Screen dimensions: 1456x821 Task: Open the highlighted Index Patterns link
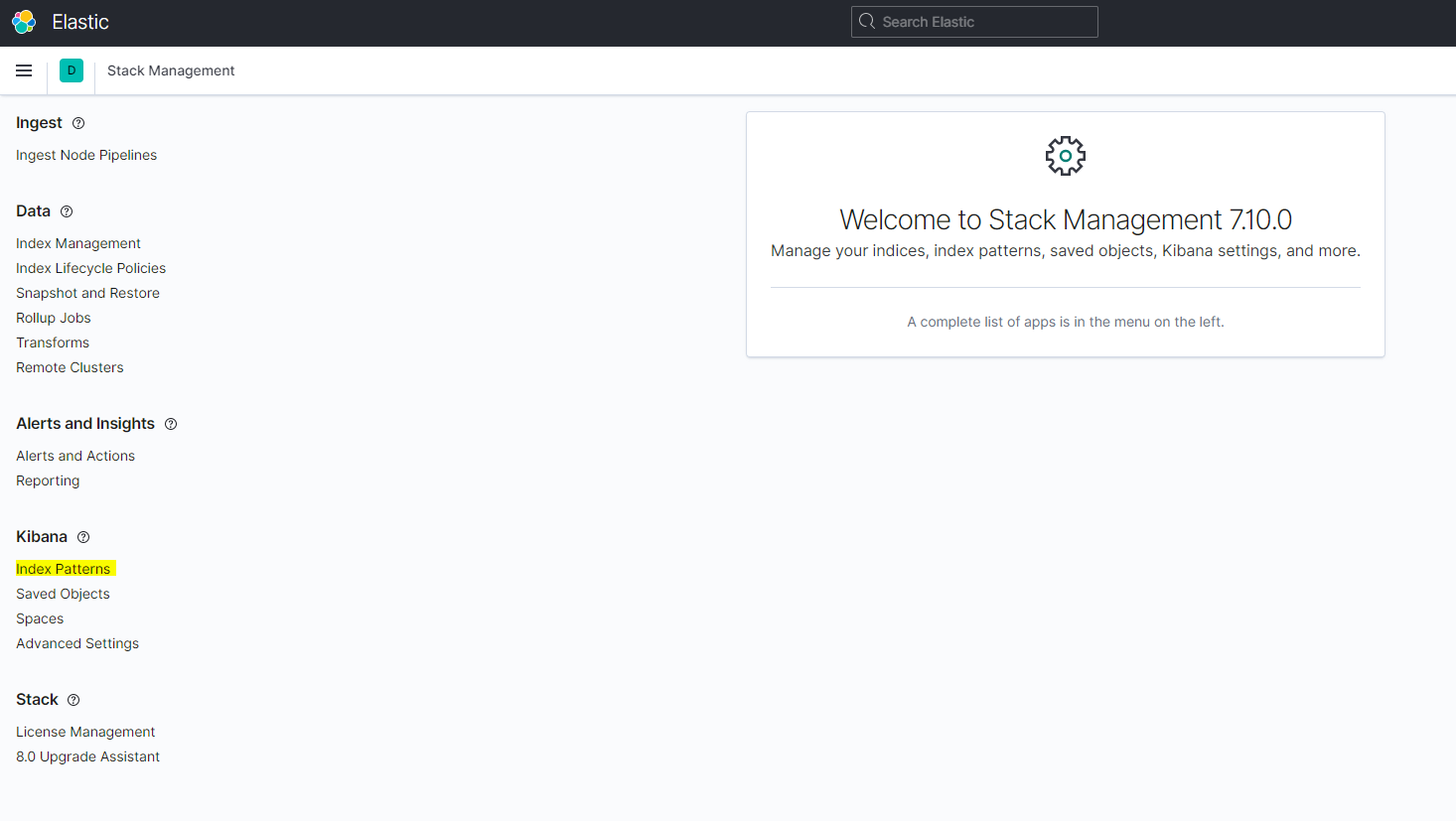[64, 569]
